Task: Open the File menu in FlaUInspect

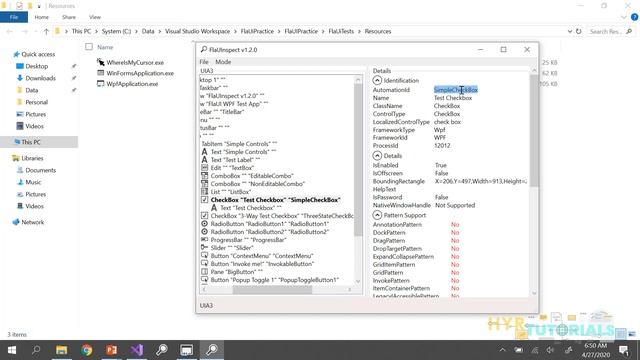Action: [204, 62]
